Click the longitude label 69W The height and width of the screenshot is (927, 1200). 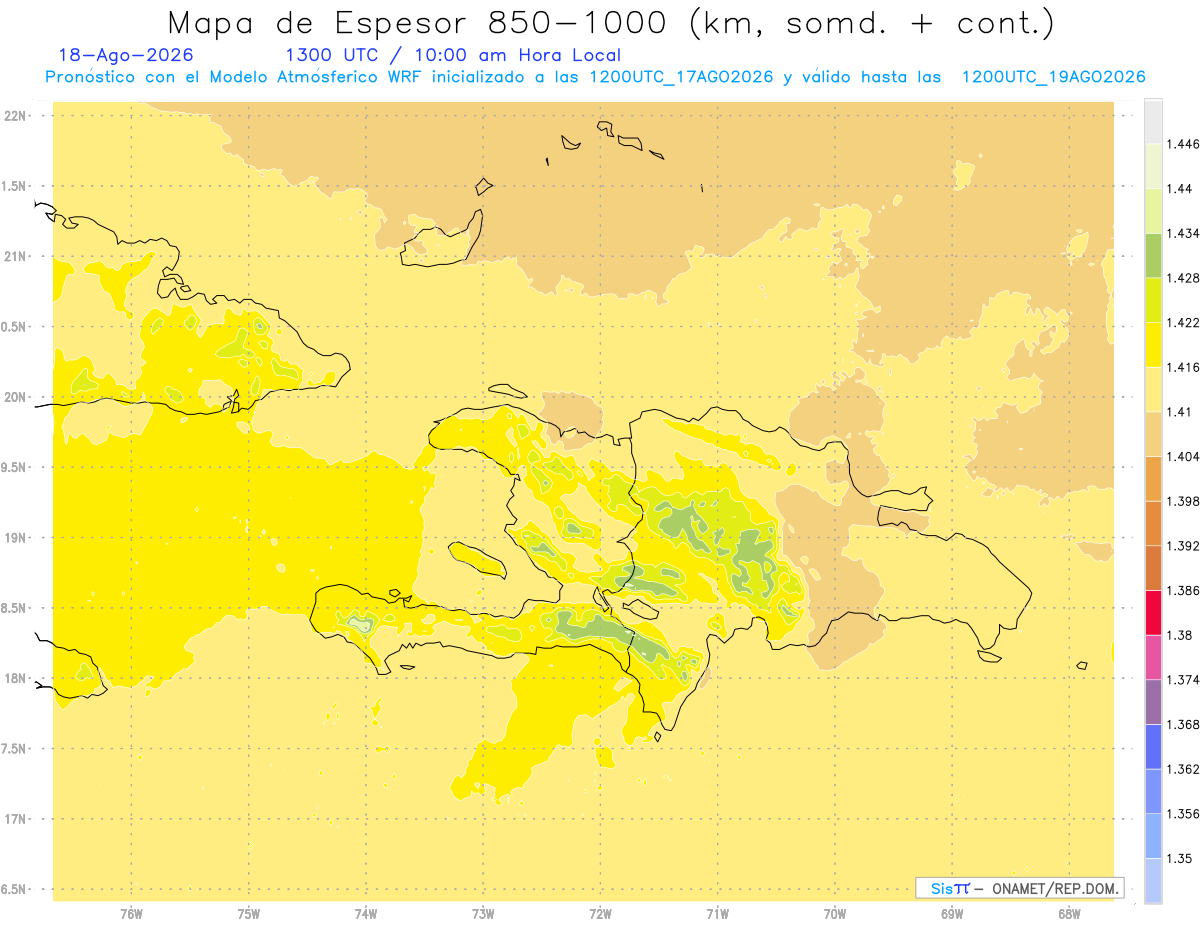coord(952,913)
